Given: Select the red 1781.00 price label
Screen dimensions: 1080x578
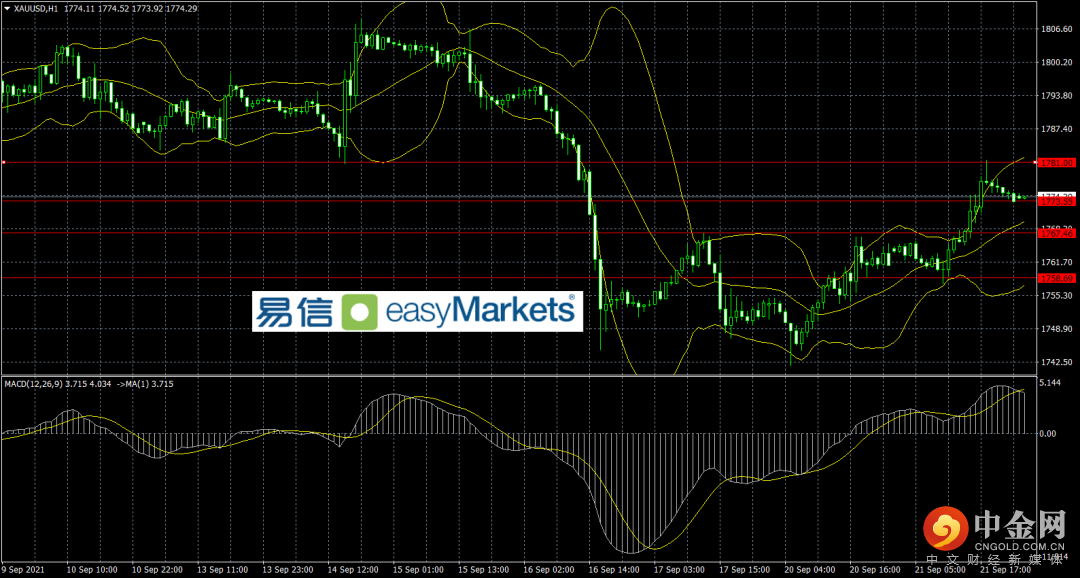Looking at the screenshot, I should pyautogui.click(x=1057, y=163).
